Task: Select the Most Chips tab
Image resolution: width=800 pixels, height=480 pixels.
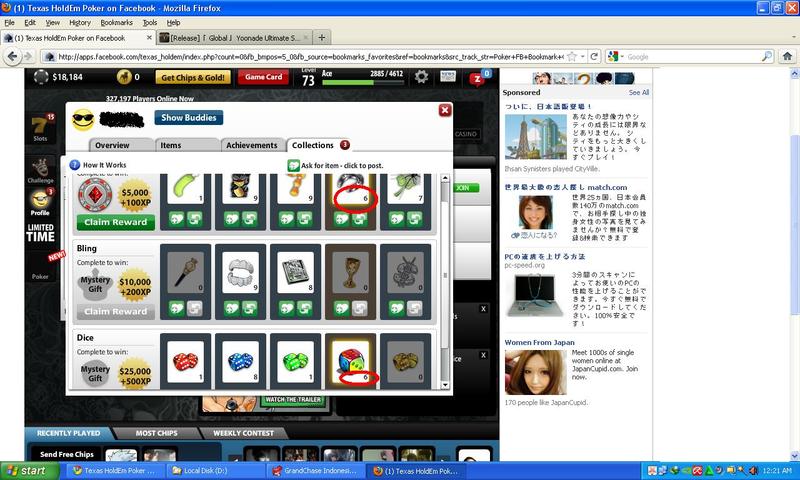Action: 156,433
